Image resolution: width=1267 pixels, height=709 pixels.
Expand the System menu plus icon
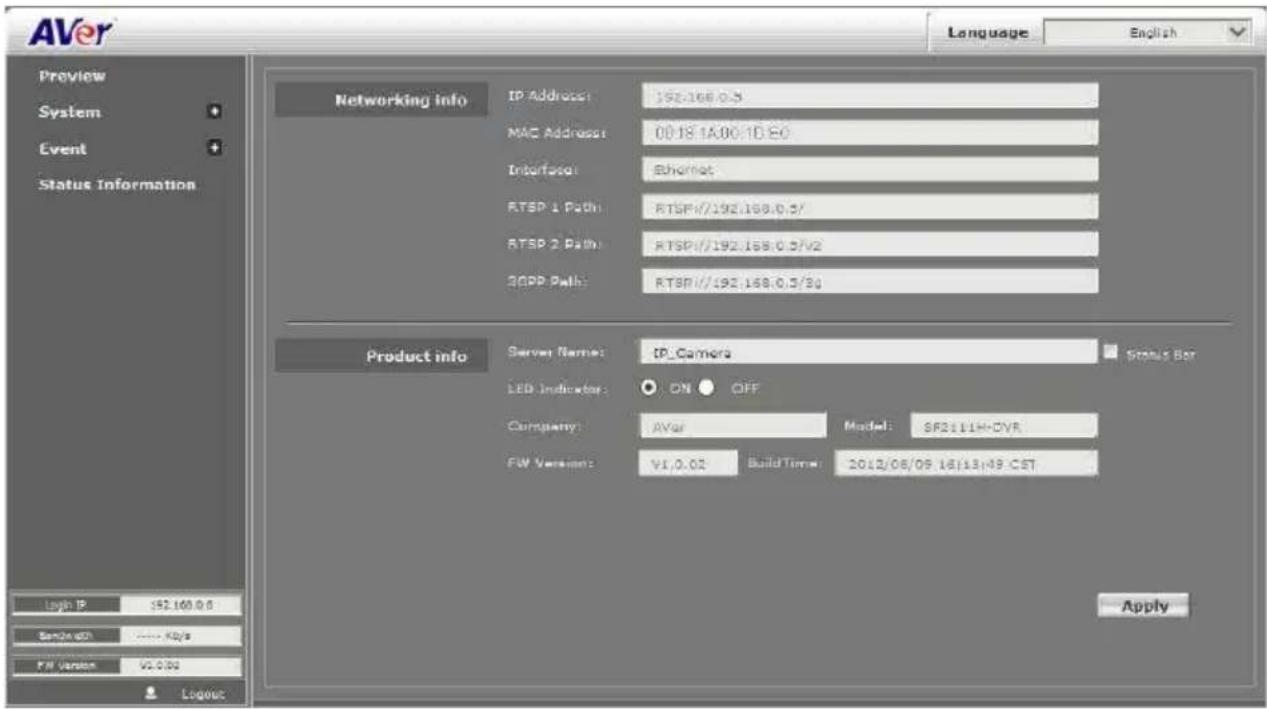tap(213, 112)
